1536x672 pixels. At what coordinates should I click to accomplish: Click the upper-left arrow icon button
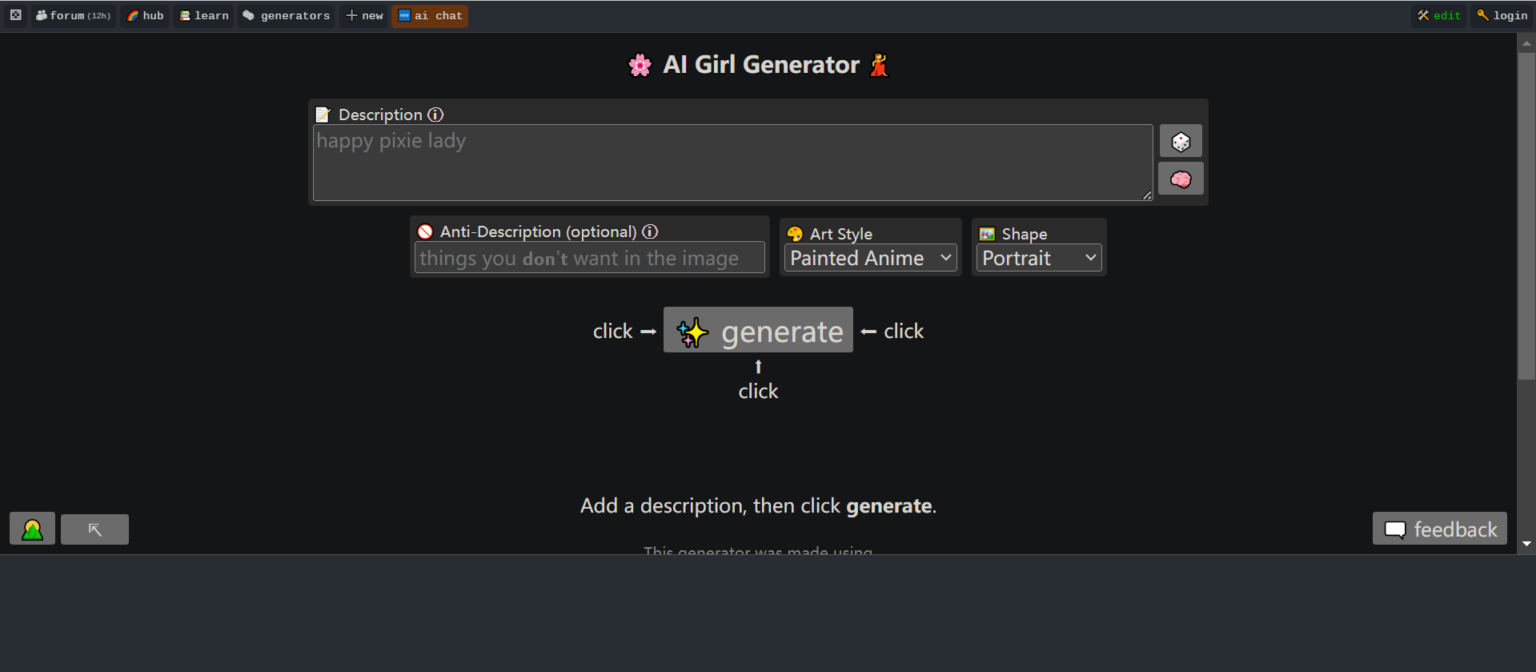(x=95, y=529)
